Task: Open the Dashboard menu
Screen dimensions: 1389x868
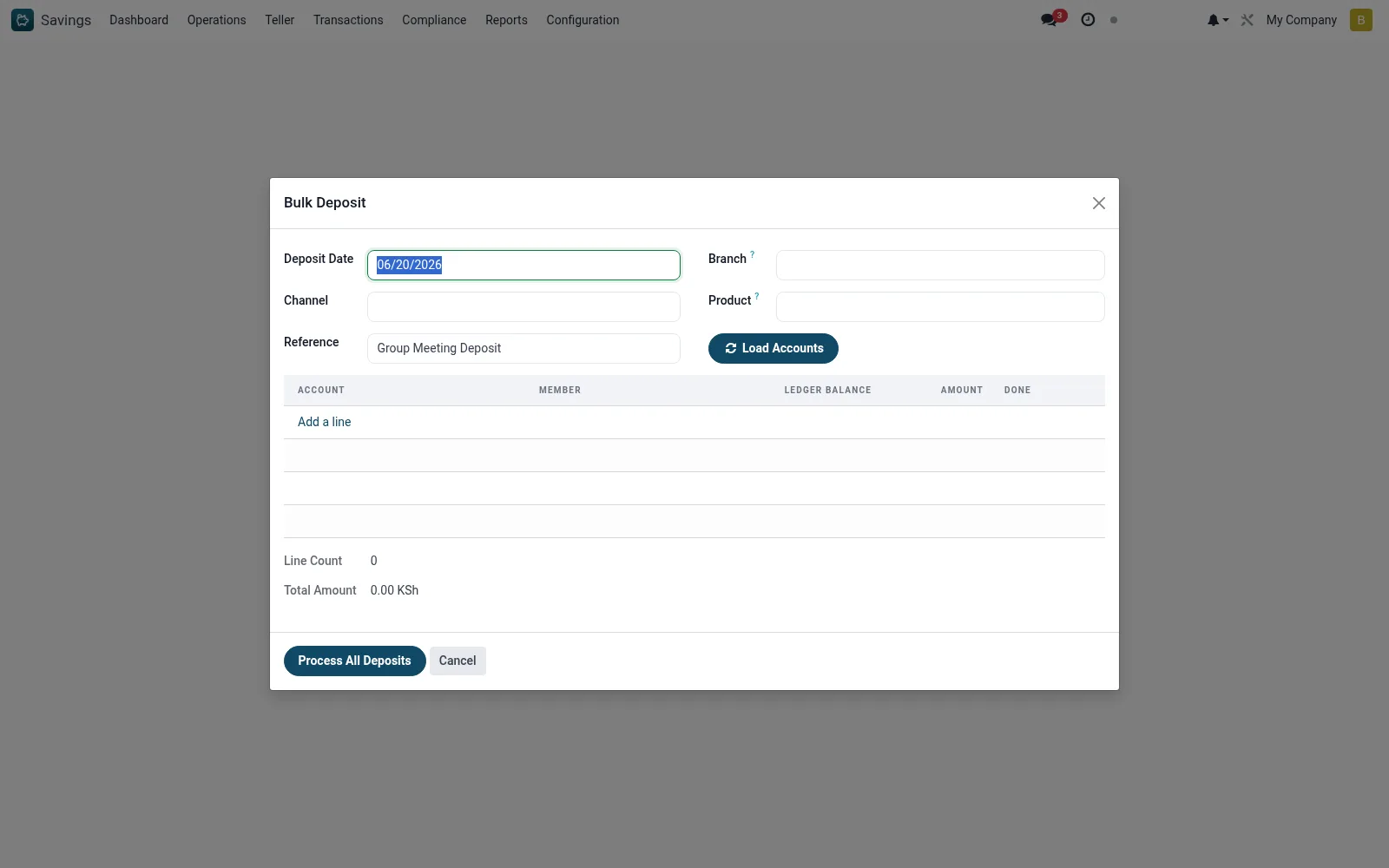Action: tap(139, 20)
